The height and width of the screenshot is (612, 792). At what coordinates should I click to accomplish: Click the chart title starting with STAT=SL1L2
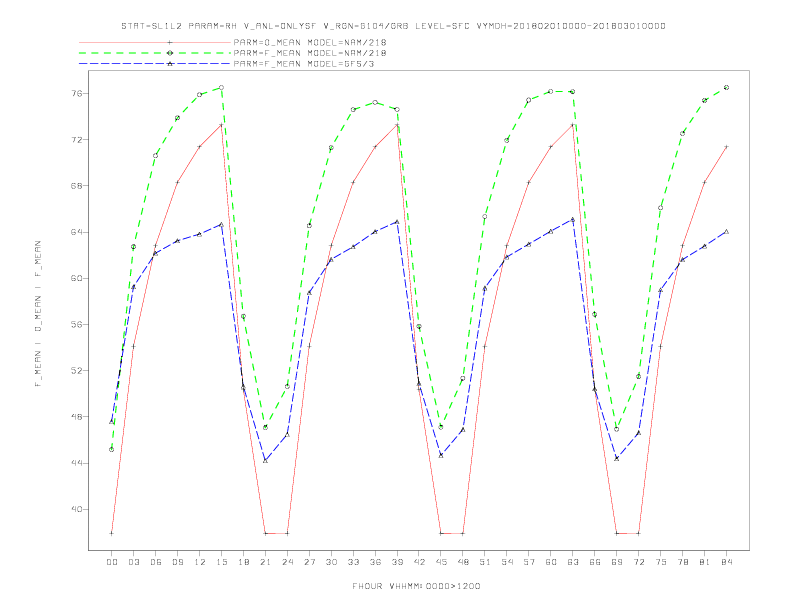click(393, 26)
